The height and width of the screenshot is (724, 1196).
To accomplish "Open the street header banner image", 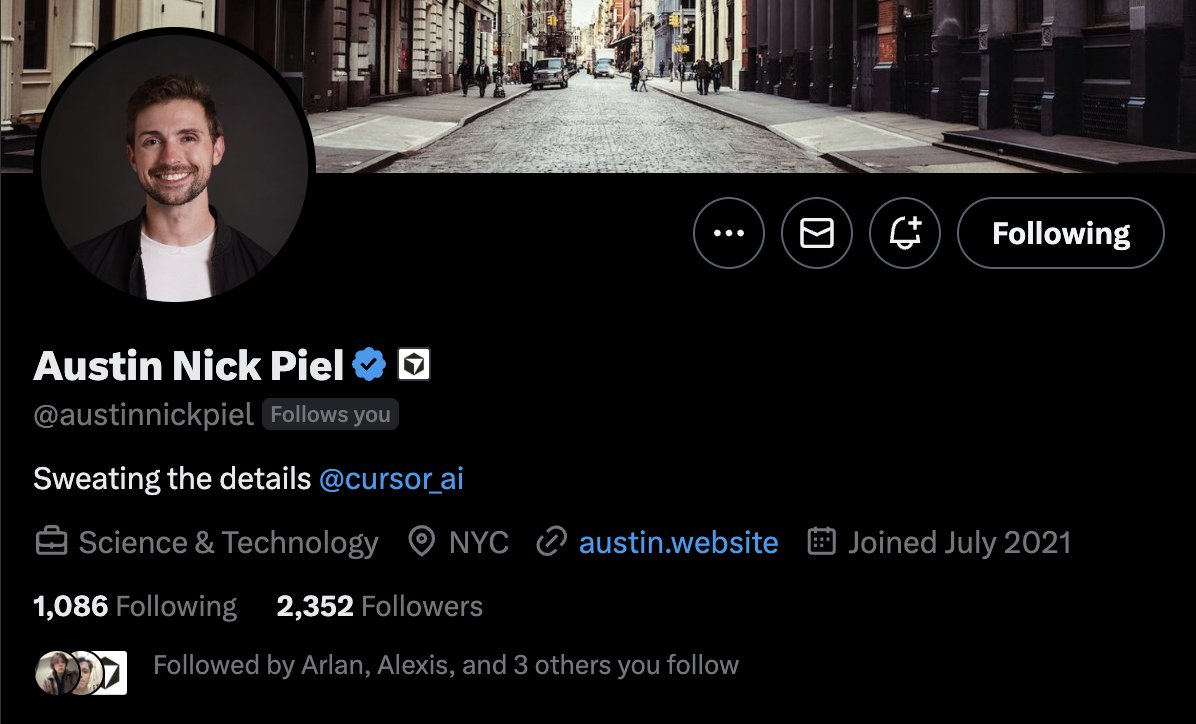I will (x=755, y=85).
